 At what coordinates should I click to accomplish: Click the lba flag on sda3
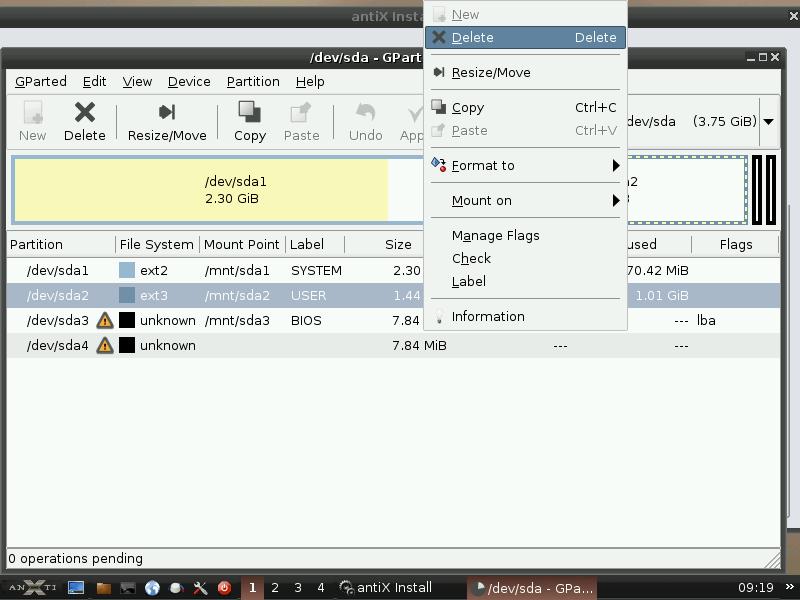click(x=706, y=320)
